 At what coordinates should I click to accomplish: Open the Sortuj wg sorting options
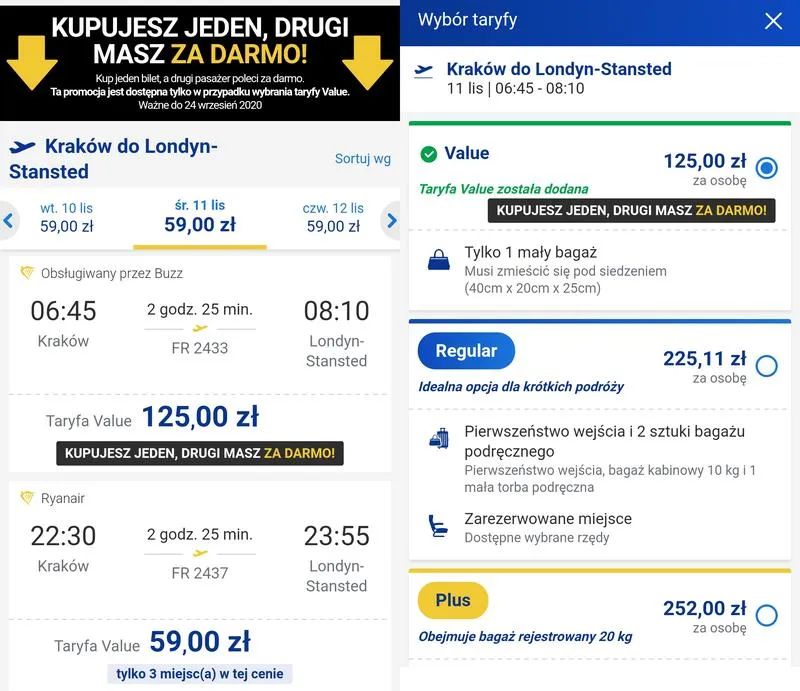point(362,158)
